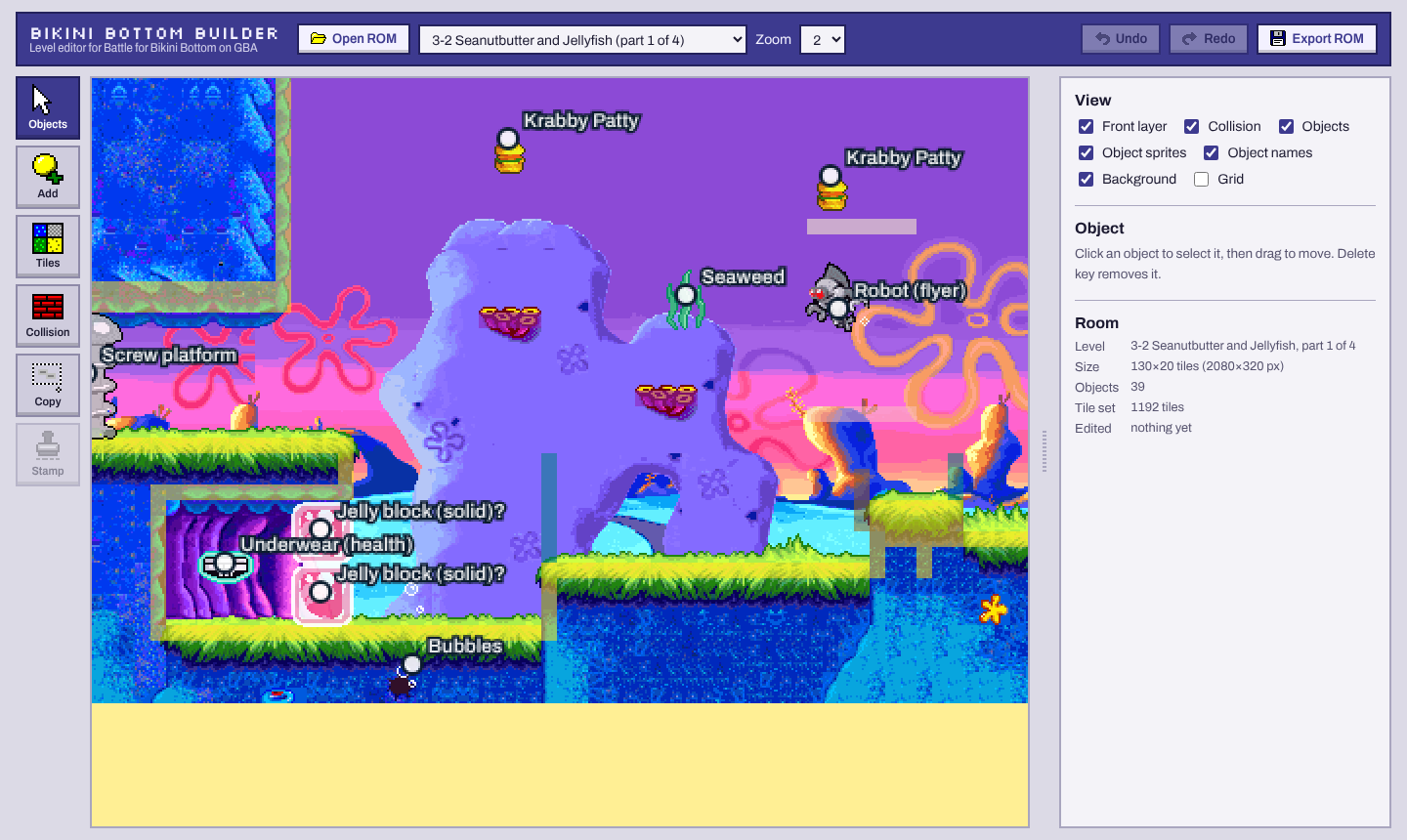Disable the Collision view checkbox
This screenshot has height=840, width=1407.
coord(1191,126)
